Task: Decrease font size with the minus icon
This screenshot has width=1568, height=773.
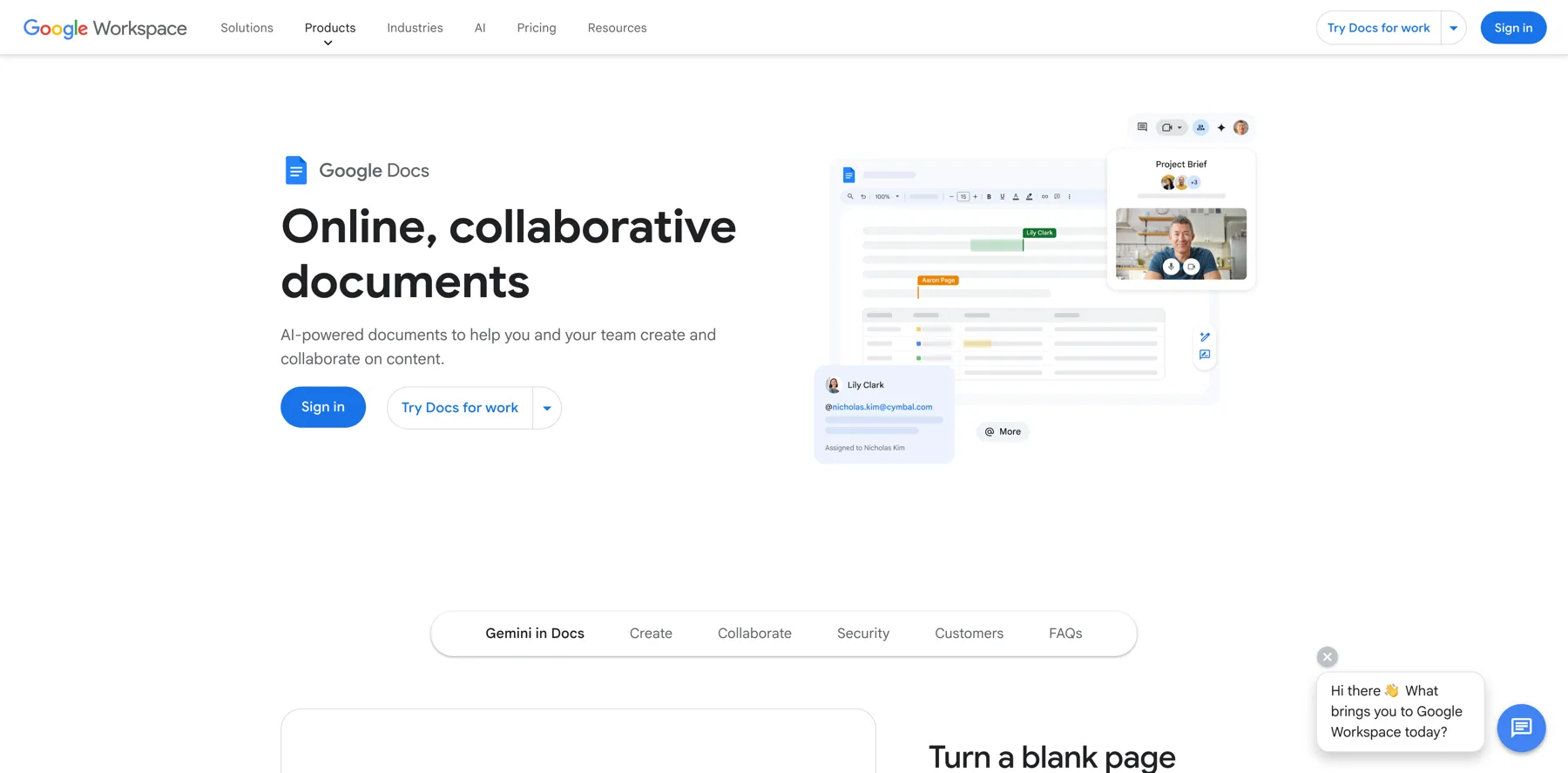Action: click(951, 197)
